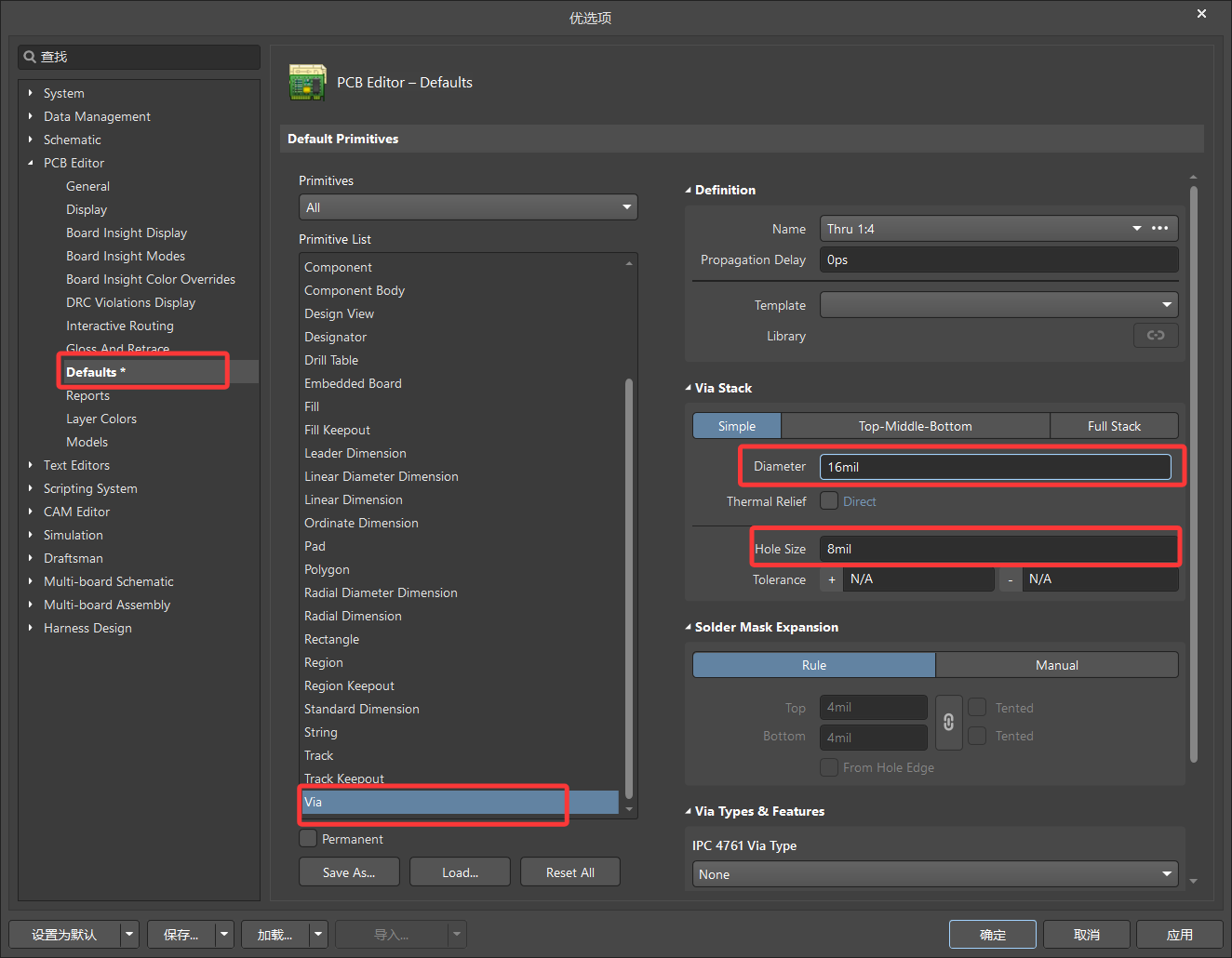Viewport: 1232px width, 958px height.
Task: Click the 确定 confirm button
Action: click(x=993, y=935)
